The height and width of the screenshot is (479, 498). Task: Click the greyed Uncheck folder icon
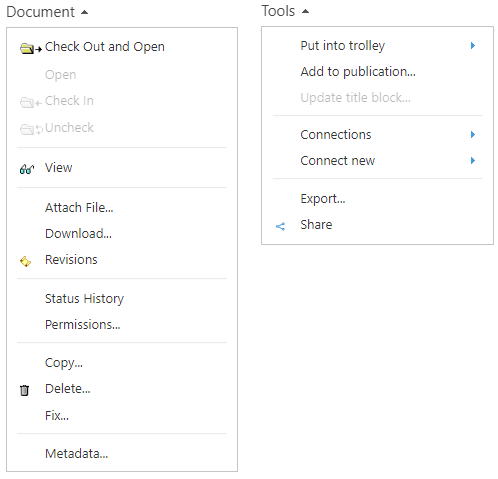(31, 129)
